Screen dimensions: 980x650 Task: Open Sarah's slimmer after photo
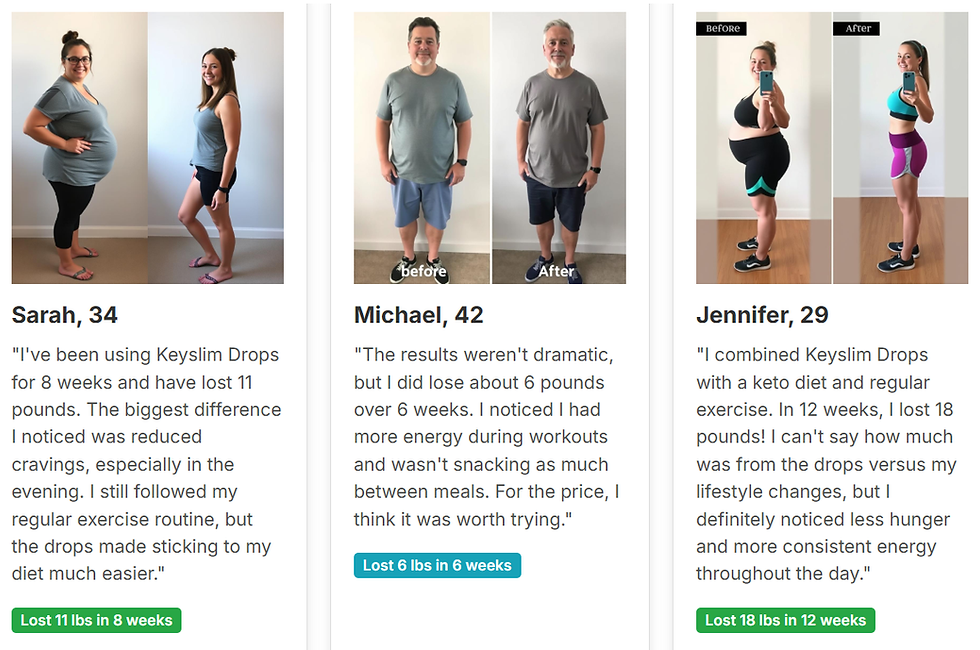click(x=215, y=148)
